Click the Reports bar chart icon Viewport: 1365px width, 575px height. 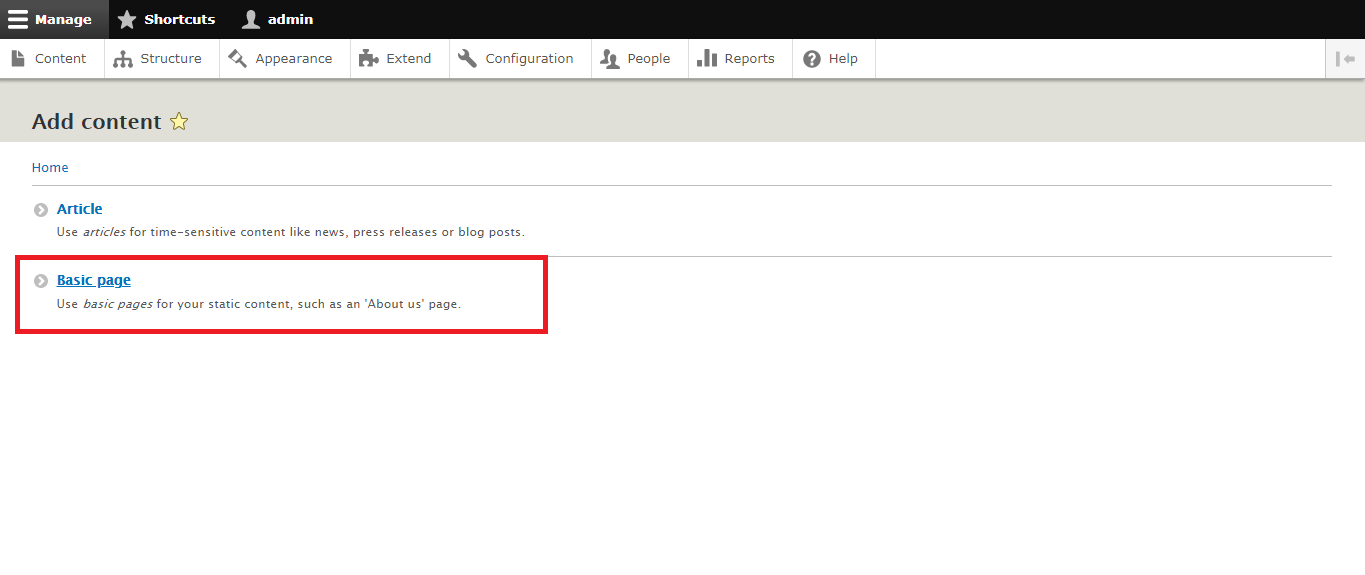(x=707, y=59)
